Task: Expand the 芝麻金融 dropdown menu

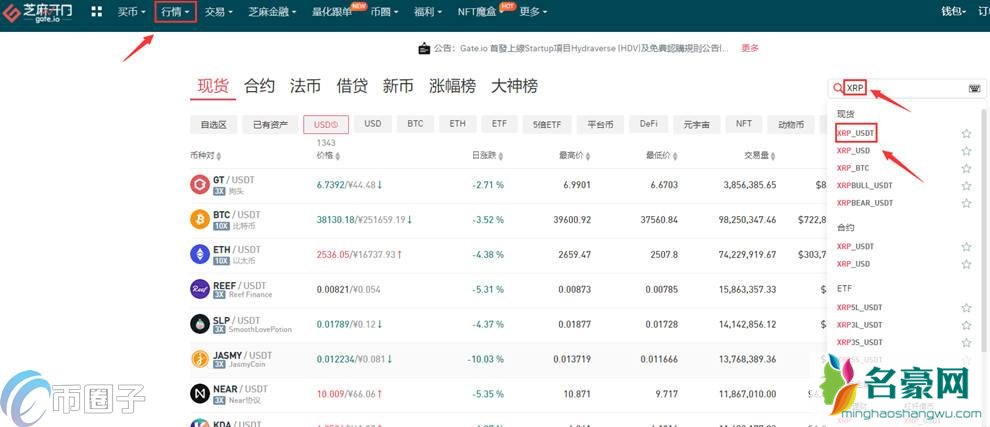Action: click(x=272, y=11)
